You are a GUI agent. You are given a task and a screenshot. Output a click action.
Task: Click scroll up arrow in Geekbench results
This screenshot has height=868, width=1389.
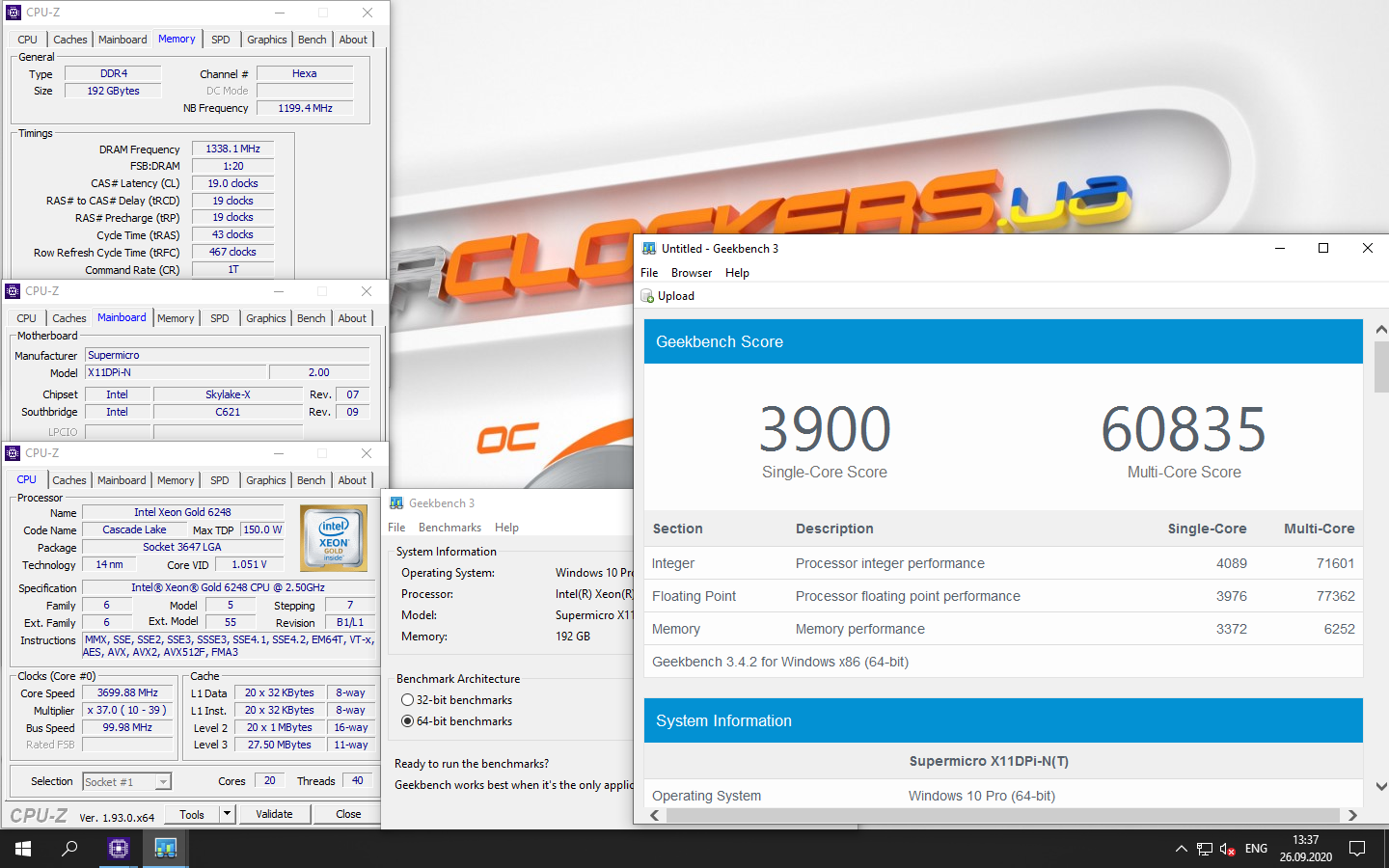(x=1381, y=330)
